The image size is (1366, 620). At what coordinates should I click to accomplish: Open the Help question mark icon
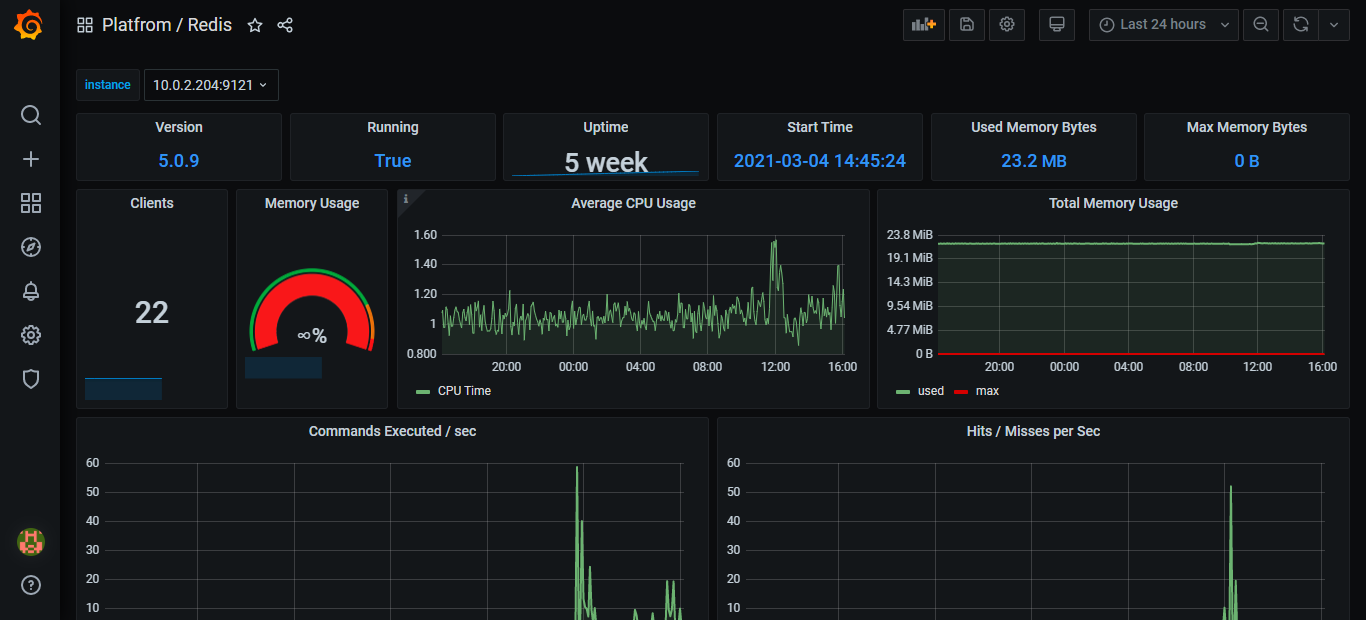(x=31, y=585)
